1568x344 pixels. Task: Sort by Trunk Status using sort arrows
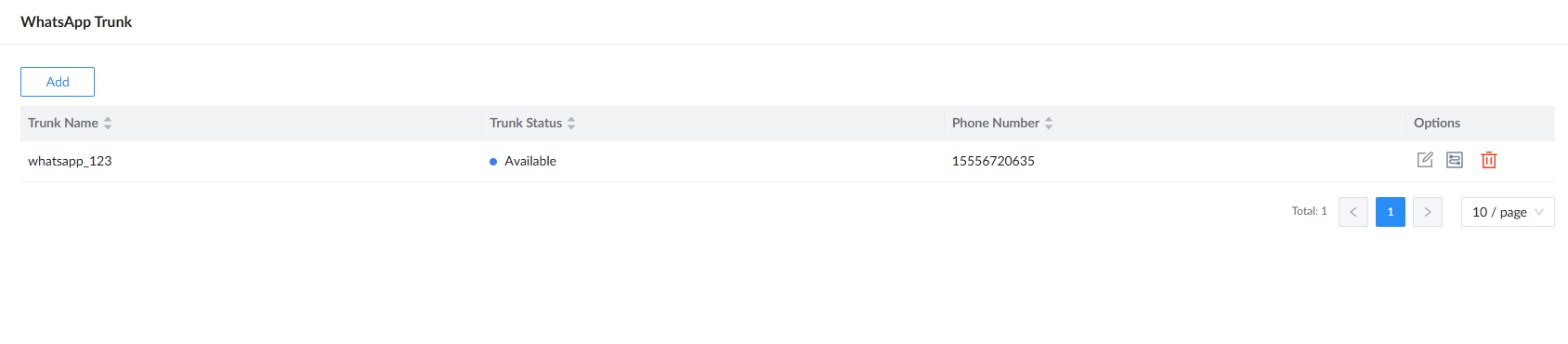pos(571,123)
